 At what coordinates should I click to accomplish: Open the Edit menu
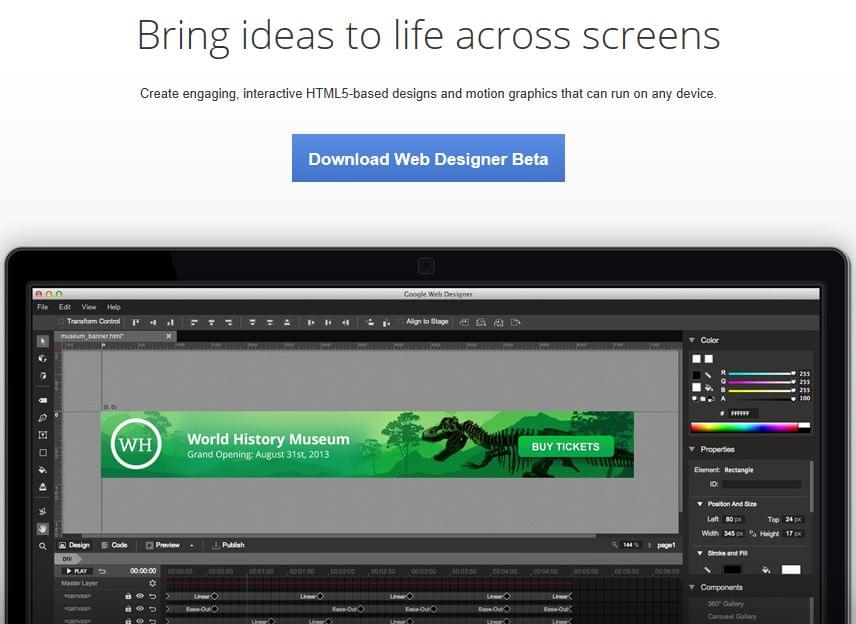click(65, 307)
